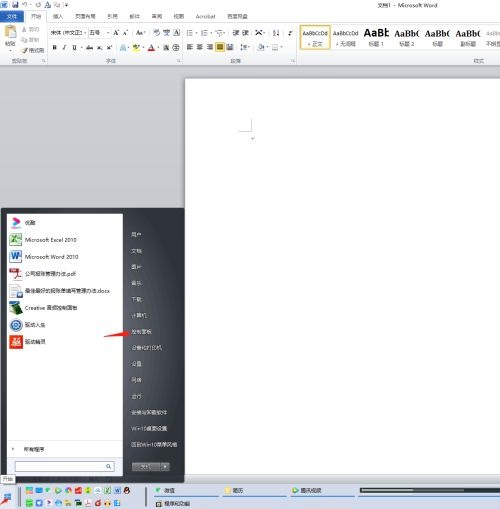Click the Character Shading icon
500x509 pixels.
pyautogui.click(x=166, y=48)
